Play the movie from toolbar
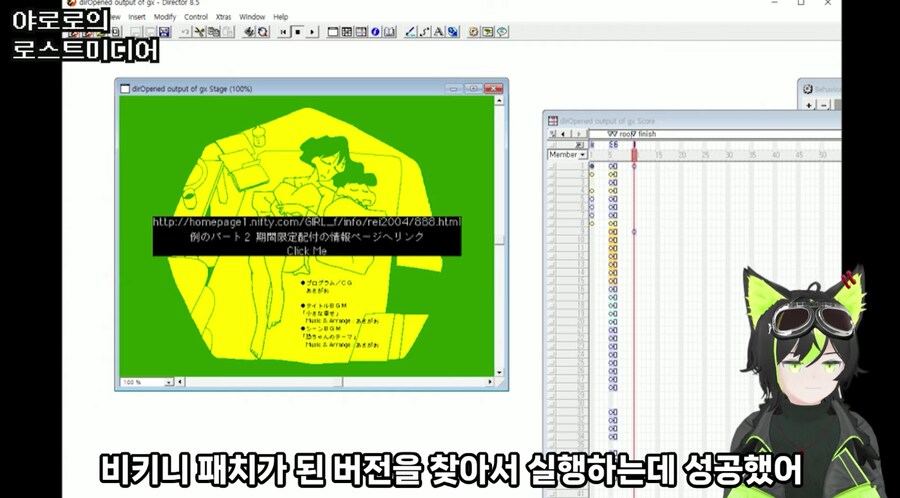 point(312,32)
